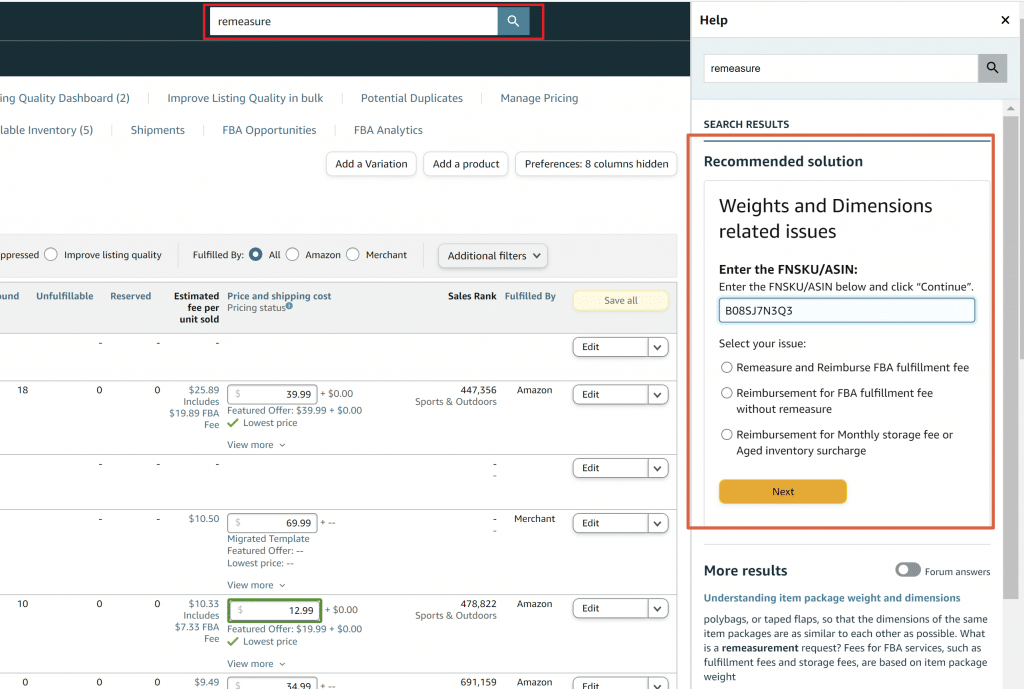Screen dimensions: 1024x689
Task: Open Understanding item package weight link
Action: point(832,598)
